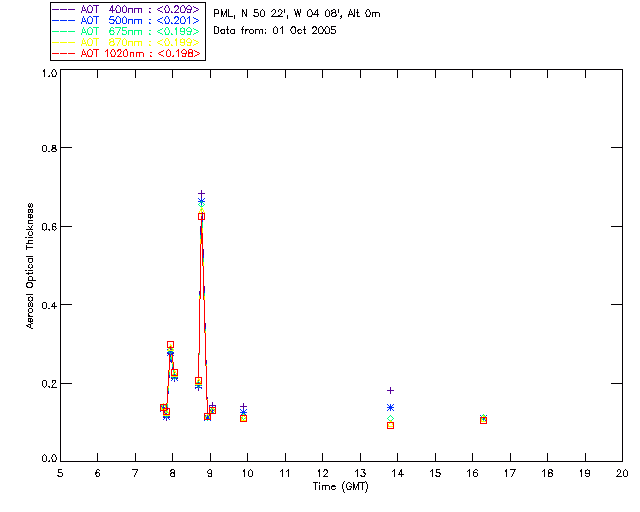Click the y-axis tick label 0.0
The height and width of the screenshot is (512, 640).
point(49,459)
